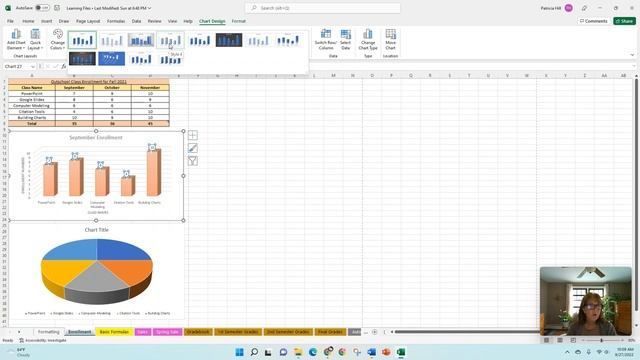Open Windows Search from the taskbar
This screenshot has height=360, width=640.
click(x=254, y=352)
